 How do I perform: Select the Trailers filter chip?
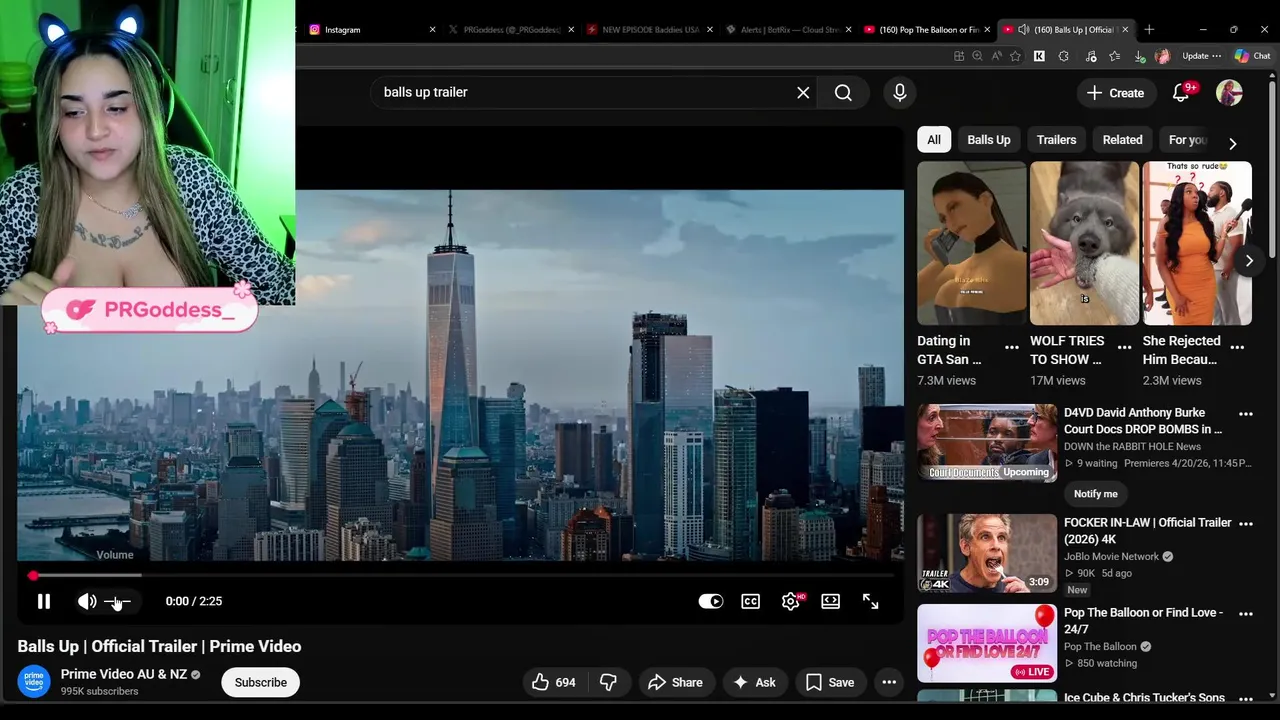pos(1056,140)
